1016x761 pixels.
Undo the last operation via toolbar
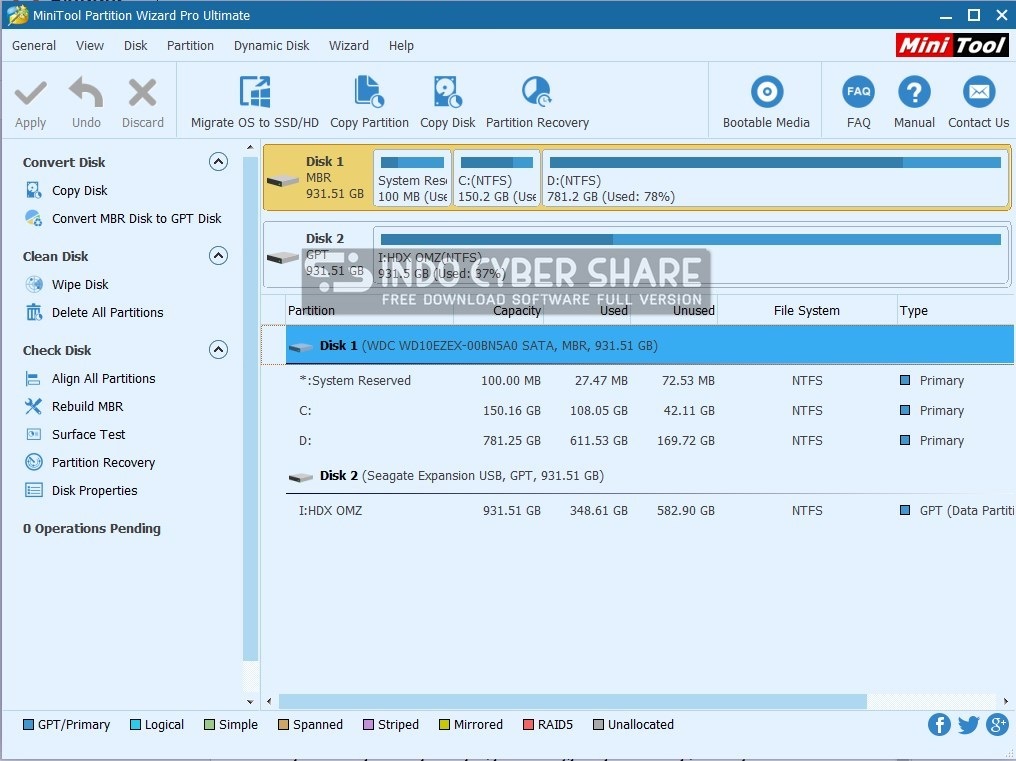86,104
